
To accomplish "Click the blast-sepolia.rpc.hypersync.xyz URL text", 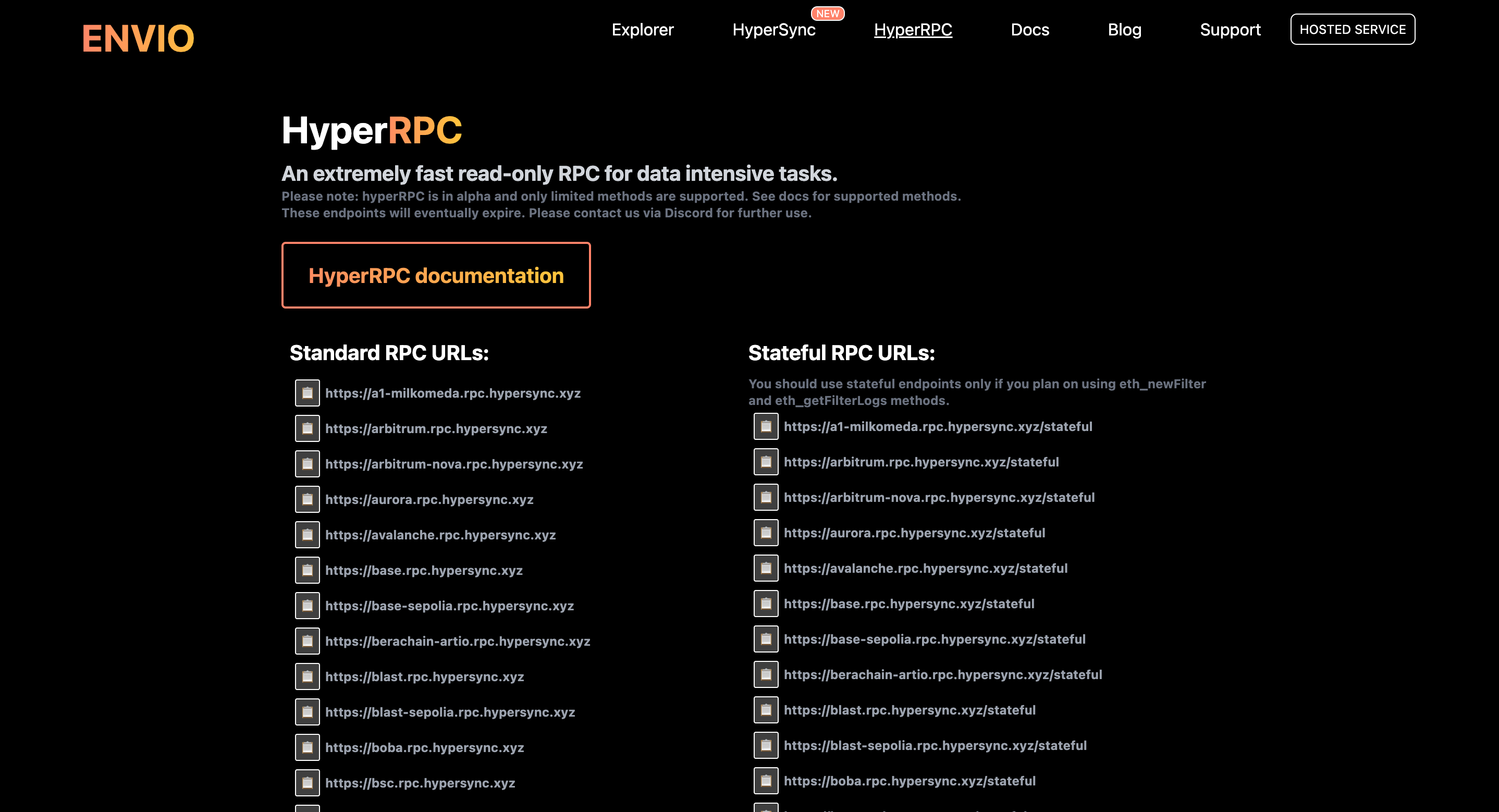I will coord(450,713).
